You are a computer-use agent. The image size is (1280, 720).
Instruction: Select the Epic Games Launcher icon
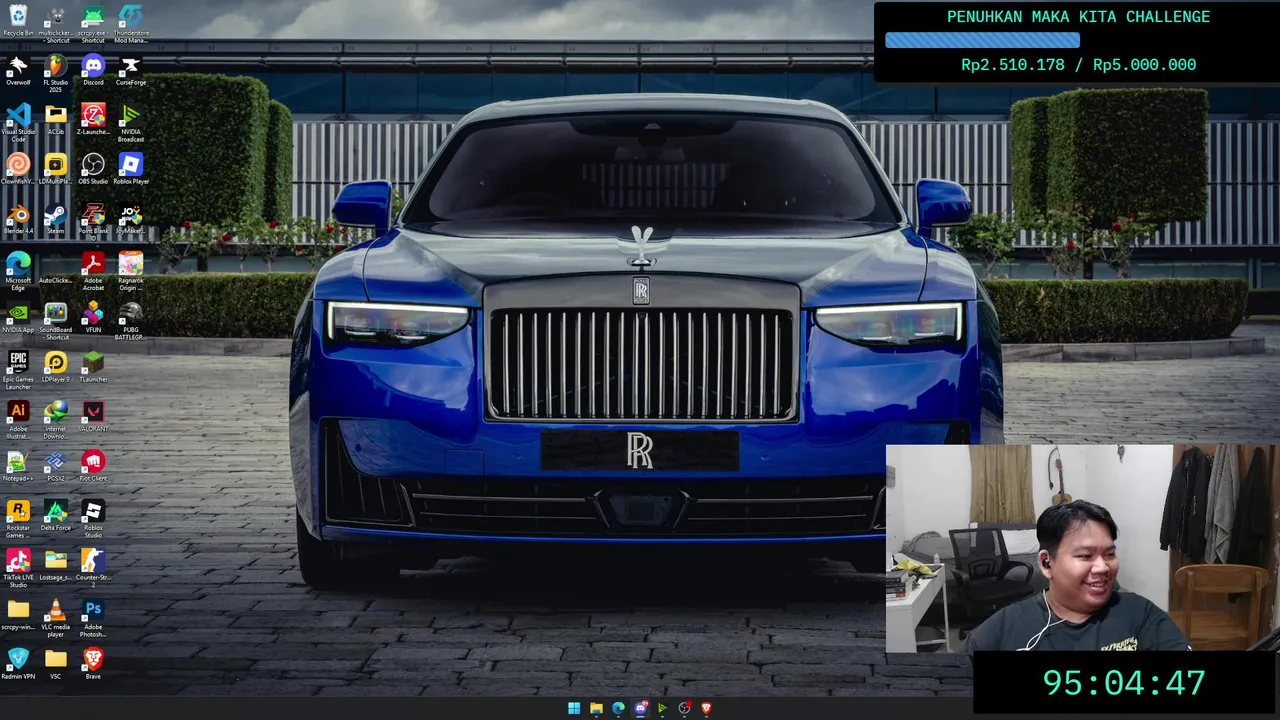[18, 370]
